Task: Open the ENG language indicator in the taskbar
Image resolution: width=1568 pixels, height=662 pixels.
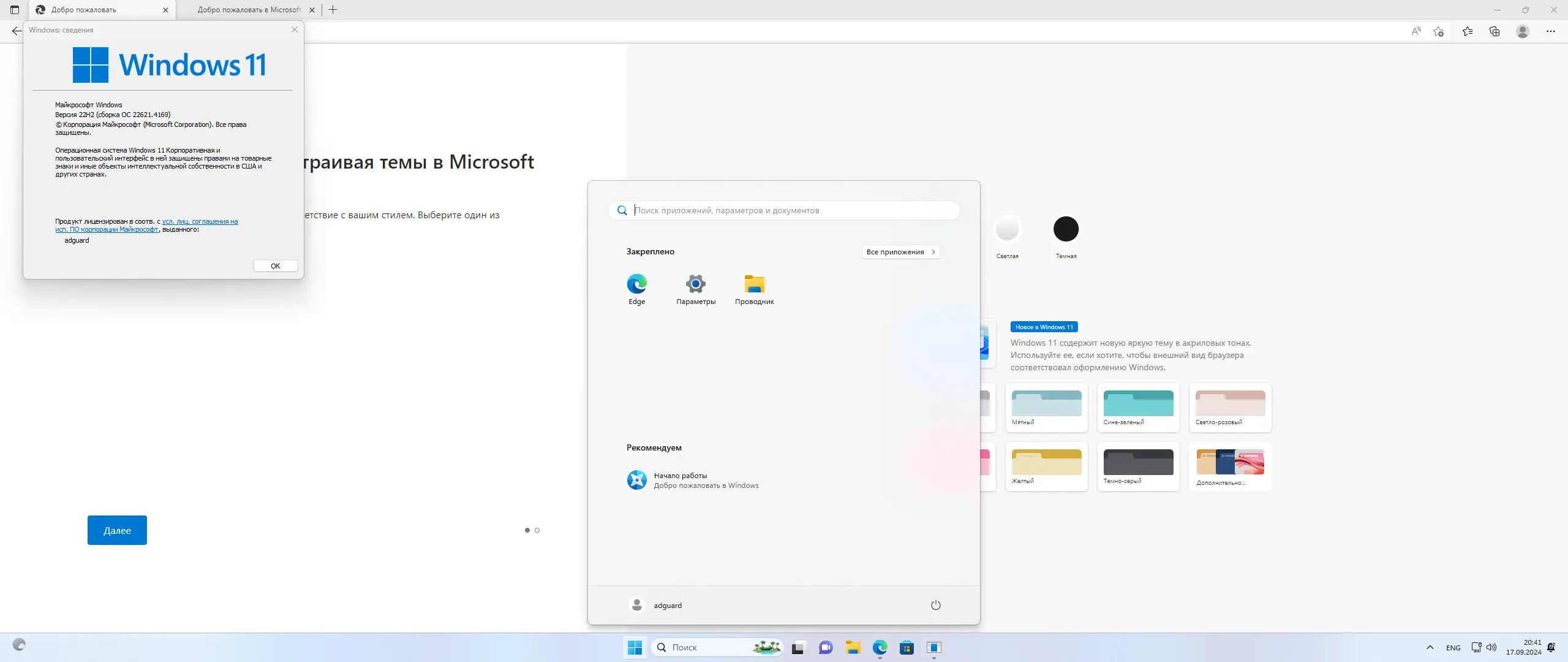Action: point(1453,647)
